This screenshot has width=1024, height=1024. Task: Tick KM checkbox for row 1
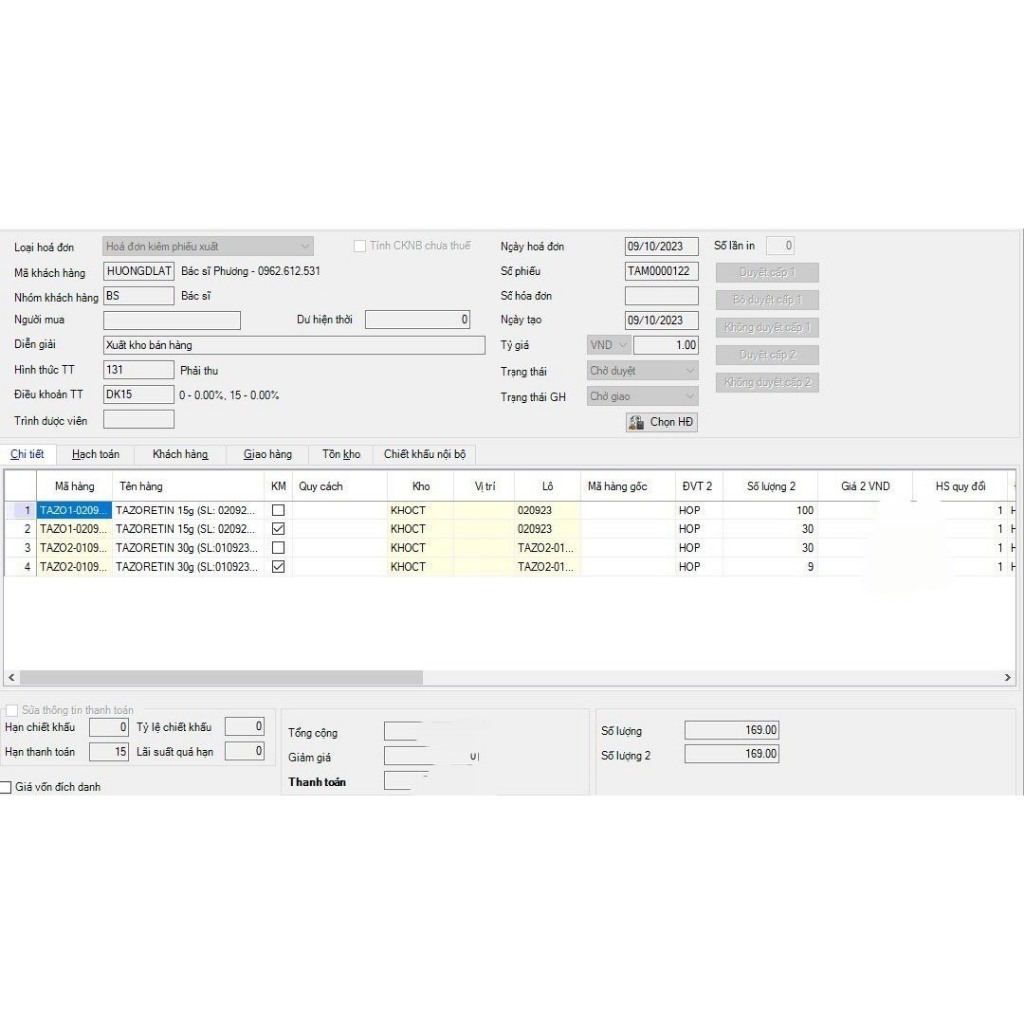tap(278, 510)
